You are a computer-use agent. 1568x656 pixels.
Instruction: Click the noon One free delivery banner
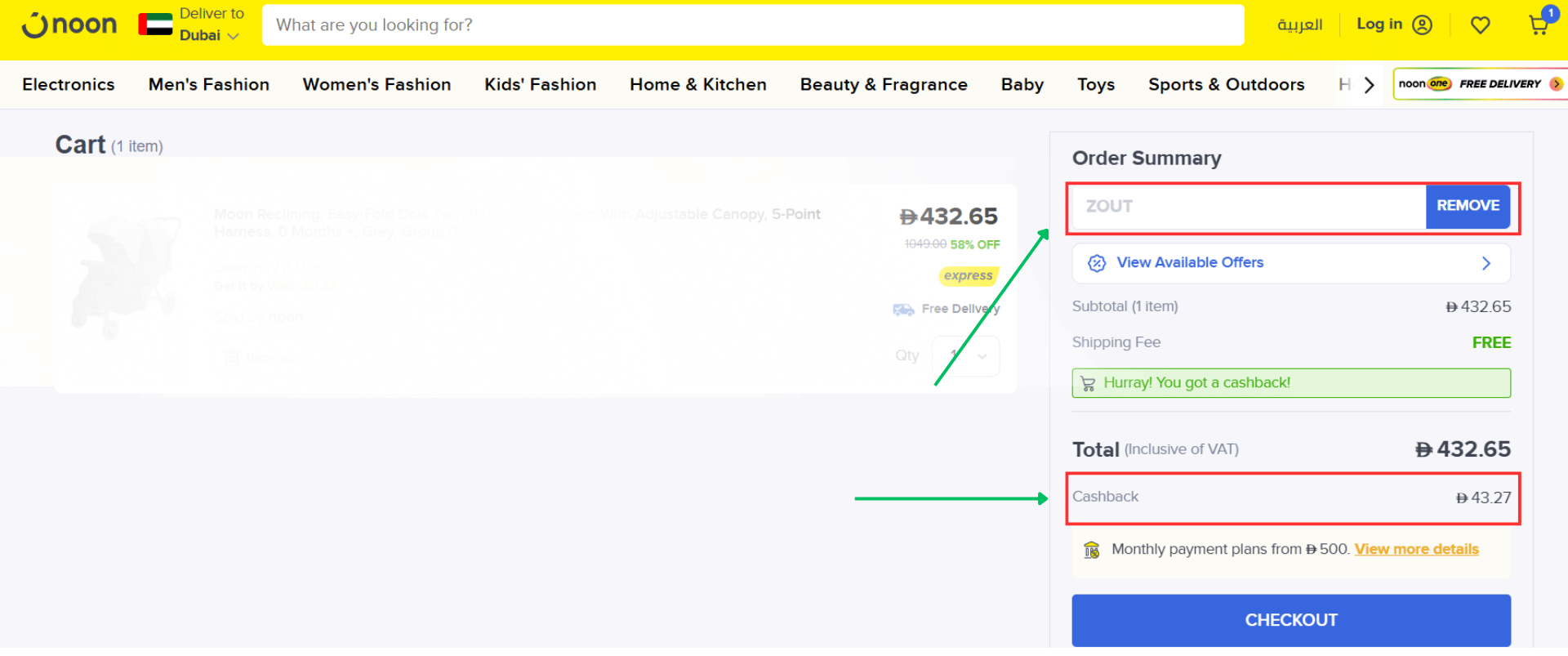pos(1479,84)
